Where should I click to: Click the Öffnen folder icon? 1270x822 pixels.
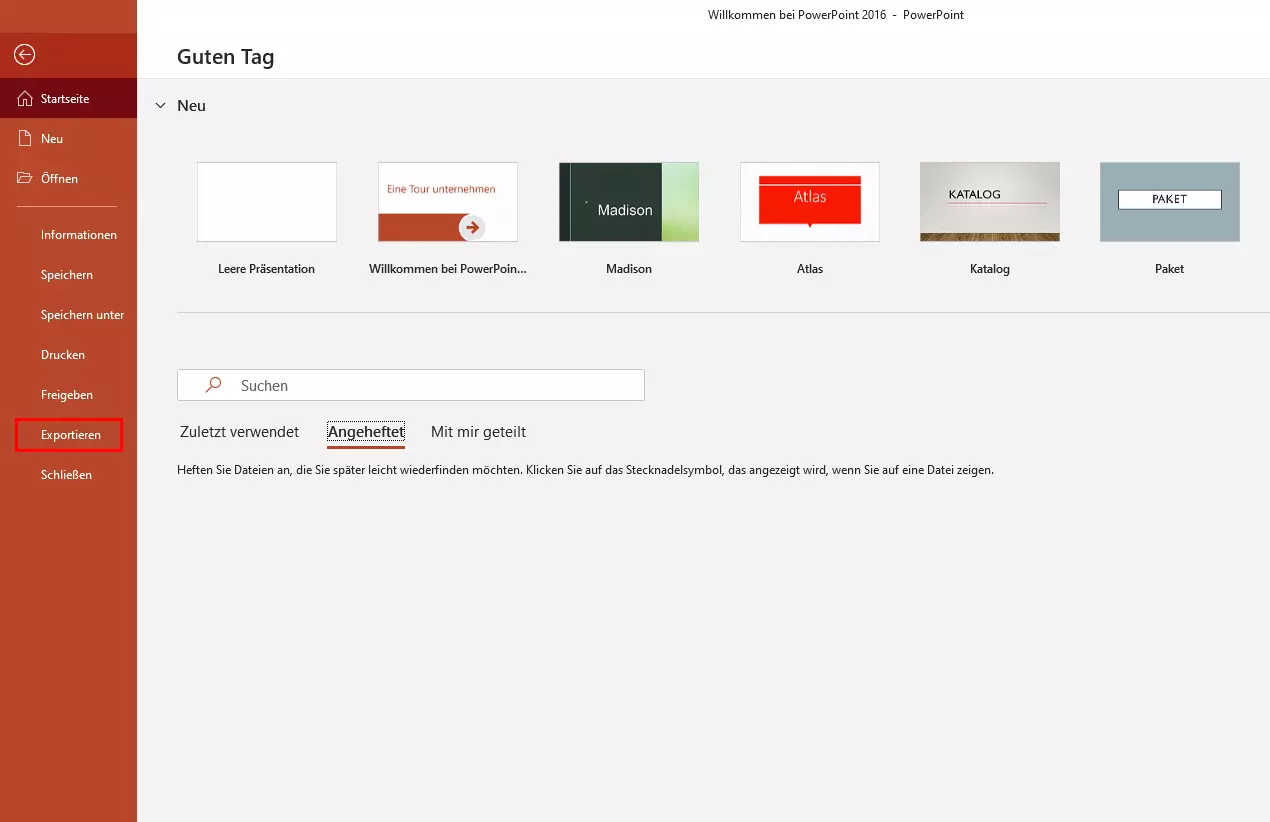click(x=25, y=179)
